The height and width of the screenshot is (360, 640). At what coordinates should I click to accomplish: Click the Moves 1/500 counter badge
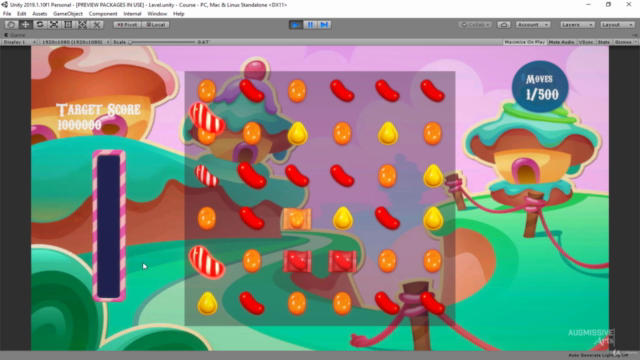(x=540, y=87)
